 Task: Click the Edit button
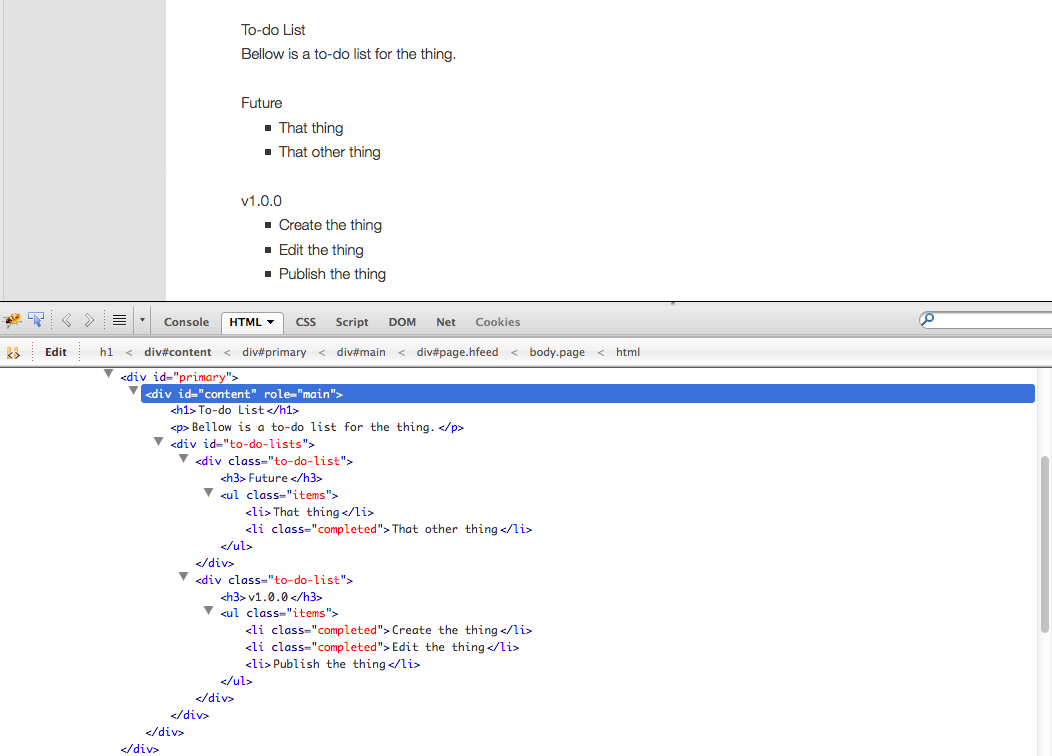tap(56, 352)
